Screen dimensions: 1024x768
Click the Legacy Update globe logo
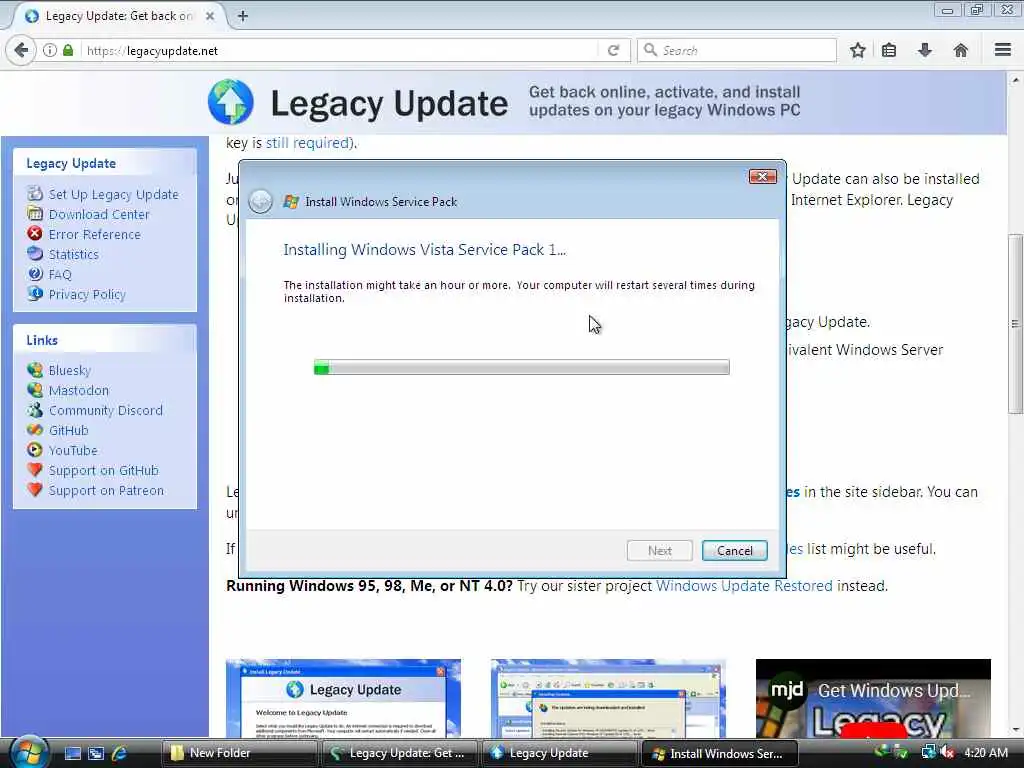[x=231, y=102]
